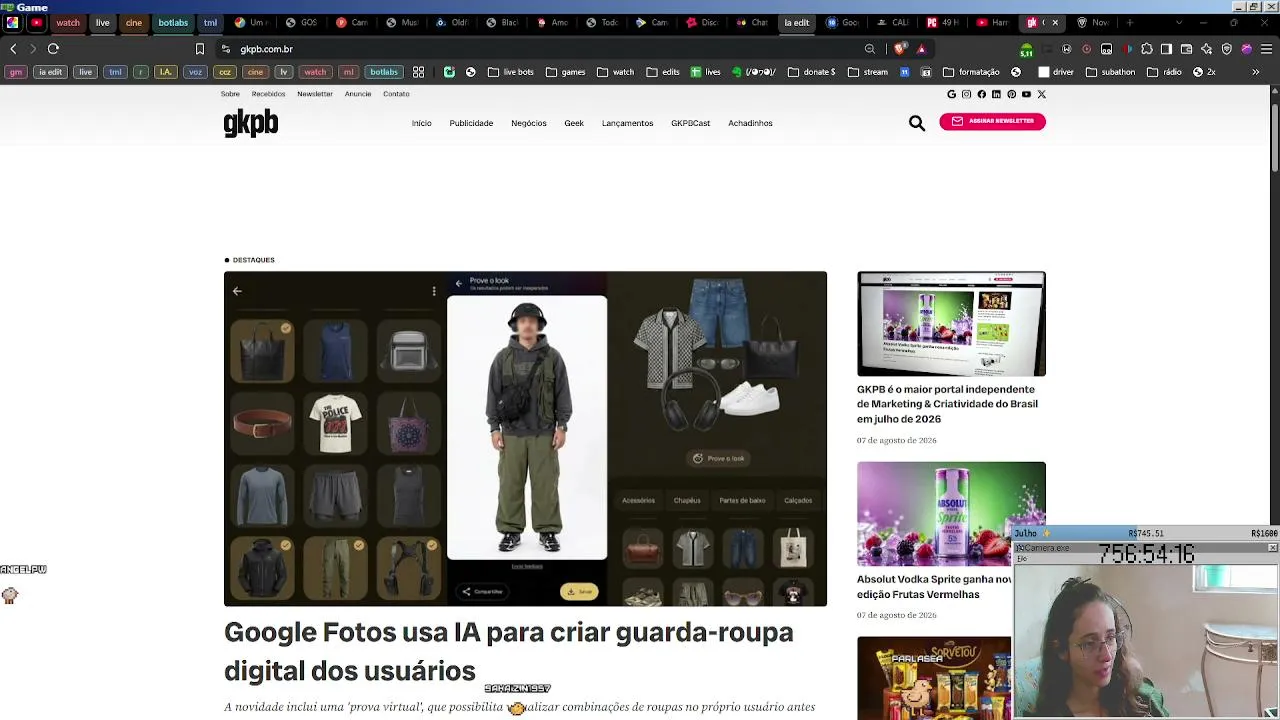Visit GKPB on Pinterest via icon
Image resolution: width=1280 pixels, height=720 pixels.
click(x=1011, y=94)
